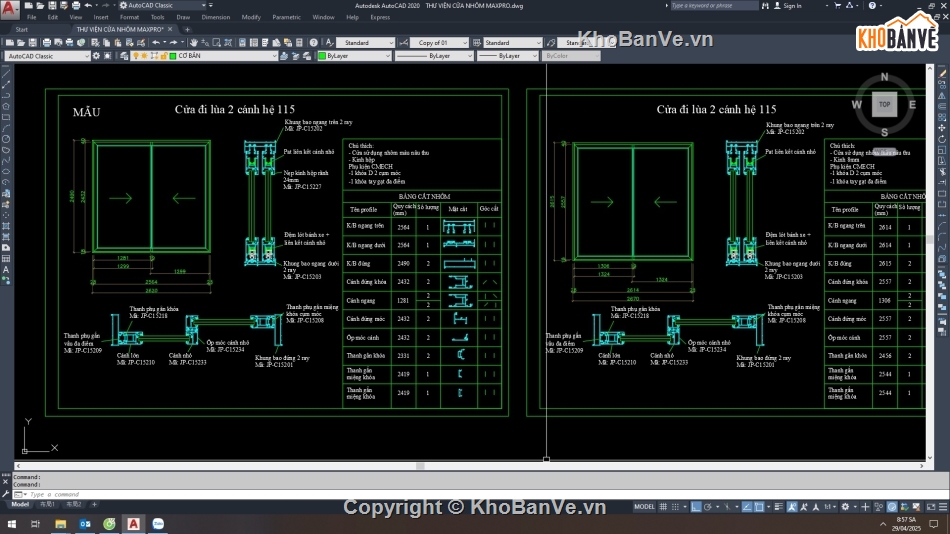The height and width of the screenshot is (534, 950).
Task: Click the Text Style icon
Action: tap(330, 43)
